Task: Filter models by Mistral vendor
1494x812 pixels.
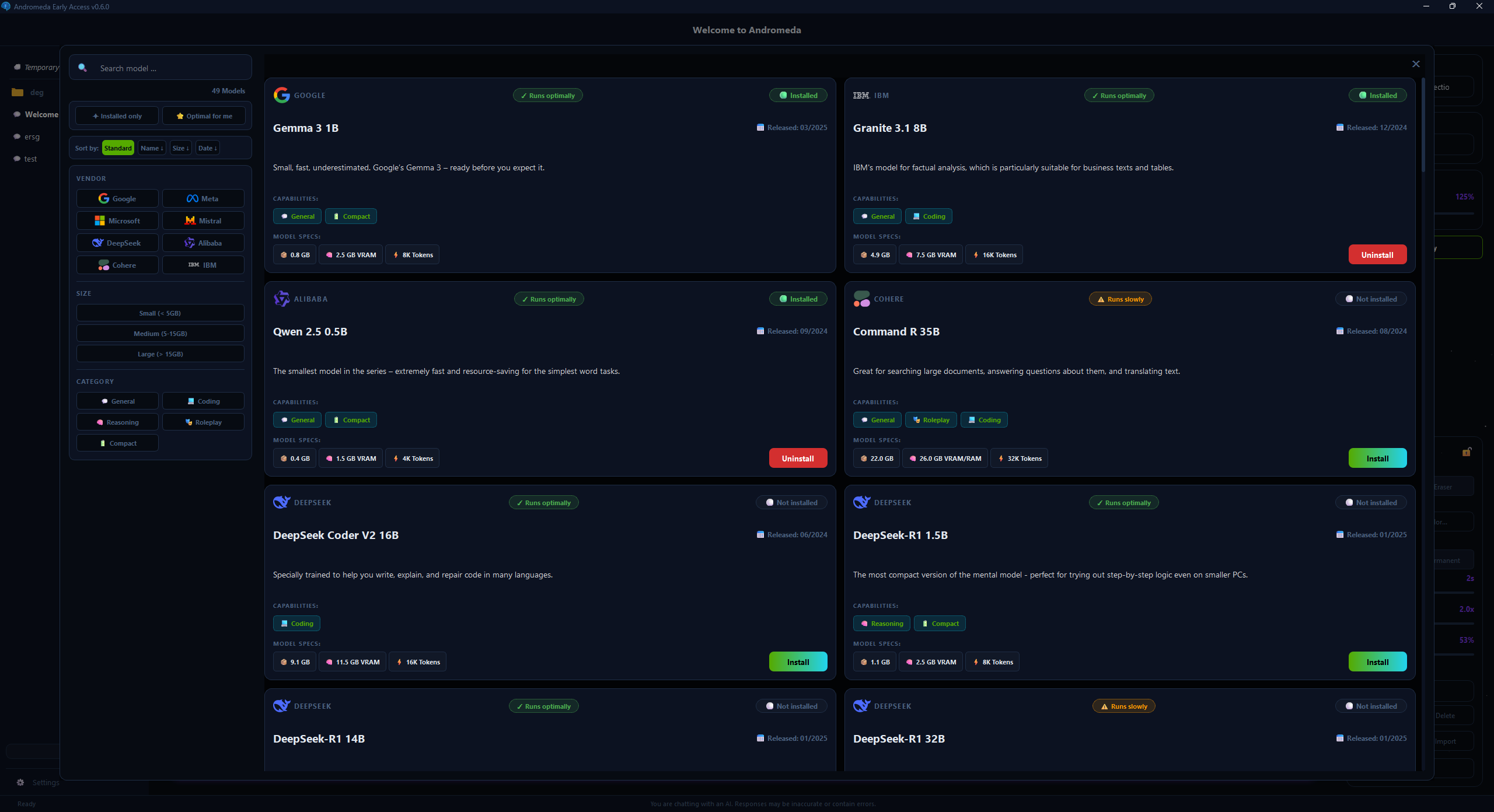Action: click(x=203, y=220)
